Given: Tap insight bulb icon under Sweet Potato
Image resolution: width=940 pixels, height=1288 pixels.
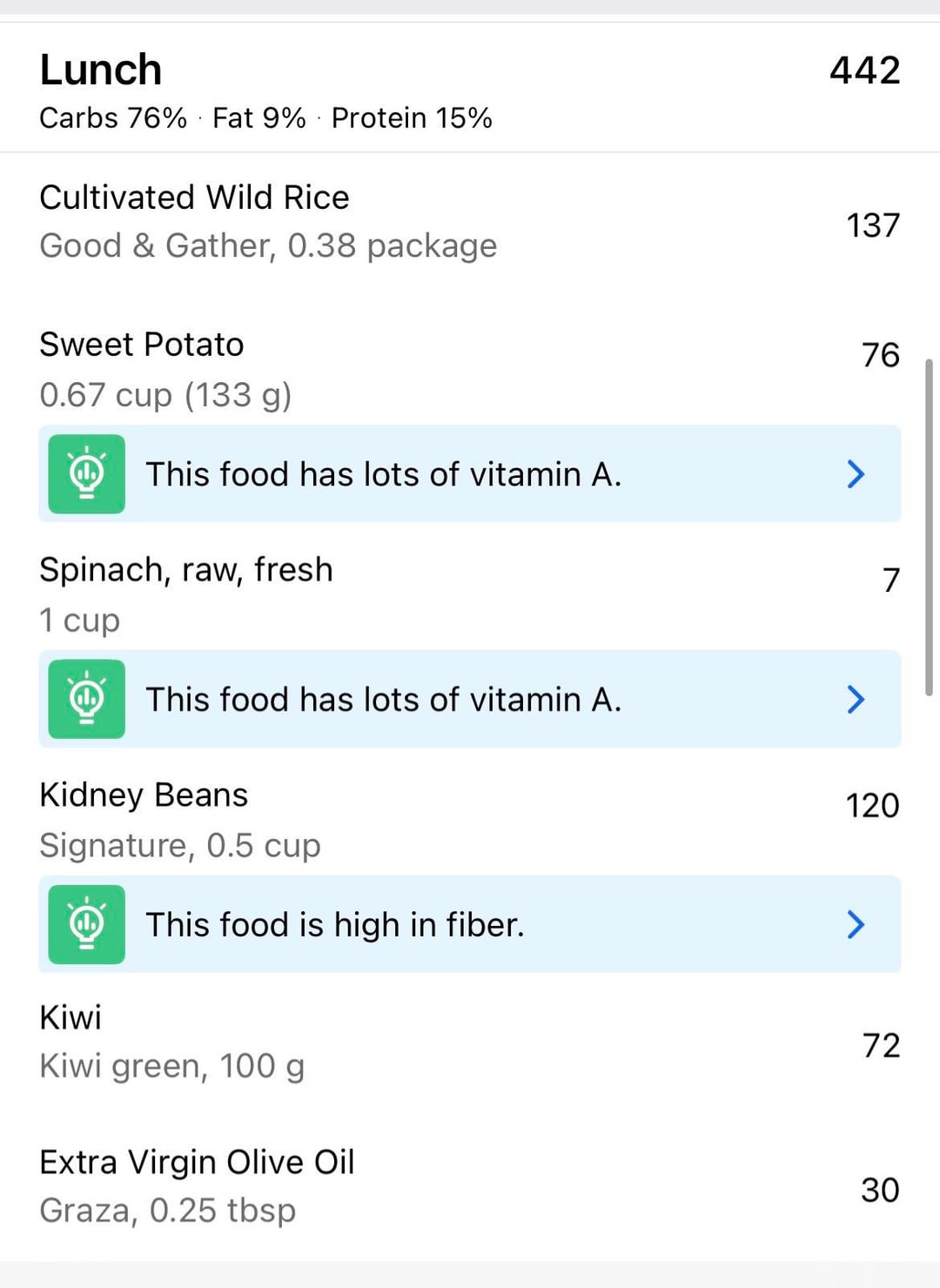Looking at the screenshot, I should (86, 474).
